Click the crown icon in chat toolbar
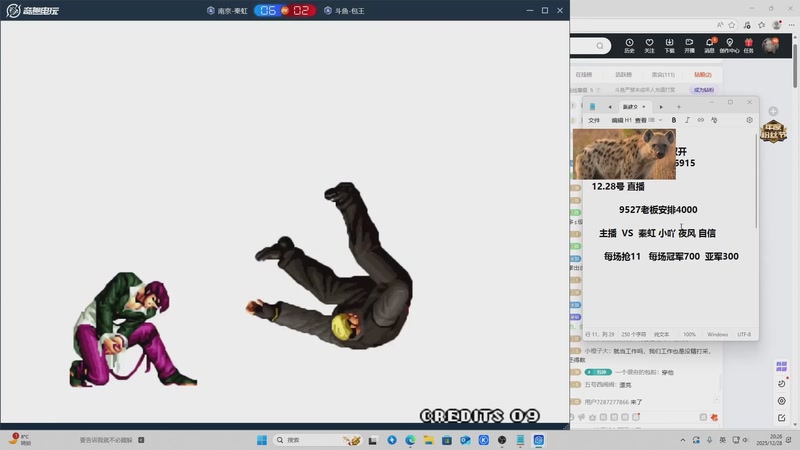Viewport: 800px width, 450px height. (592, 417)
